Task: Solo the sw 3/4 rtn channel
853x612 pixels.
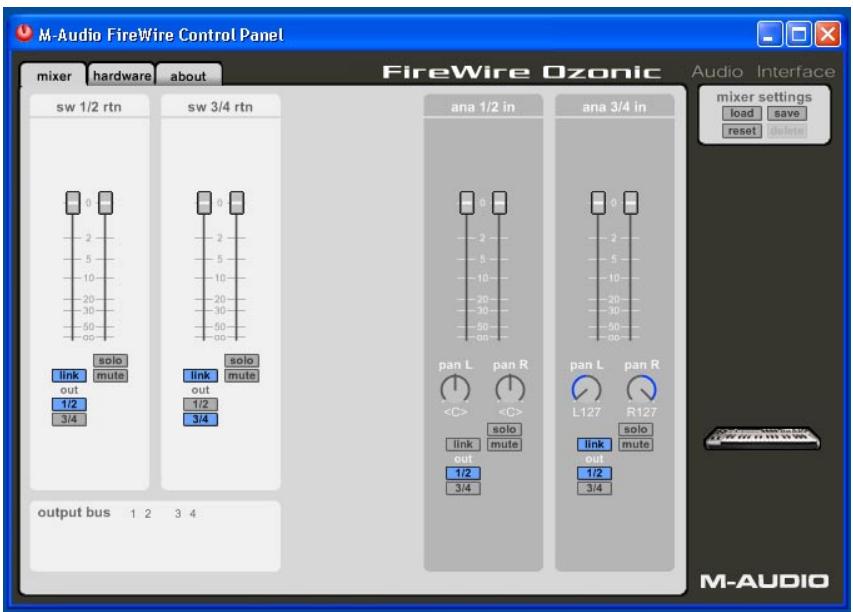Action: pyautogui.click(x=242, y=360)
